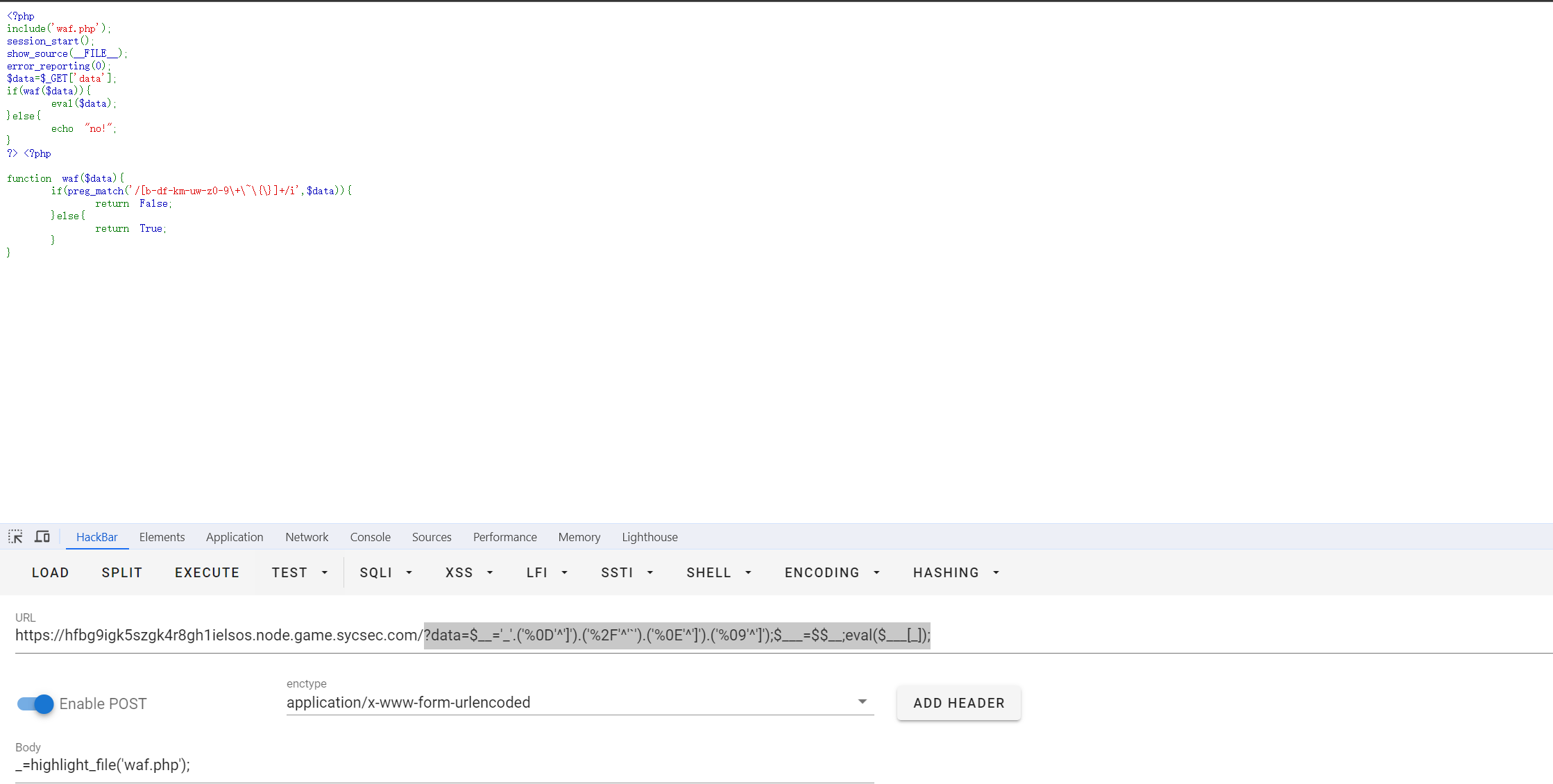This screenshot has height=784, width=1553.
Task: Toggle the device toolbar icon
Action: (42, 536)
